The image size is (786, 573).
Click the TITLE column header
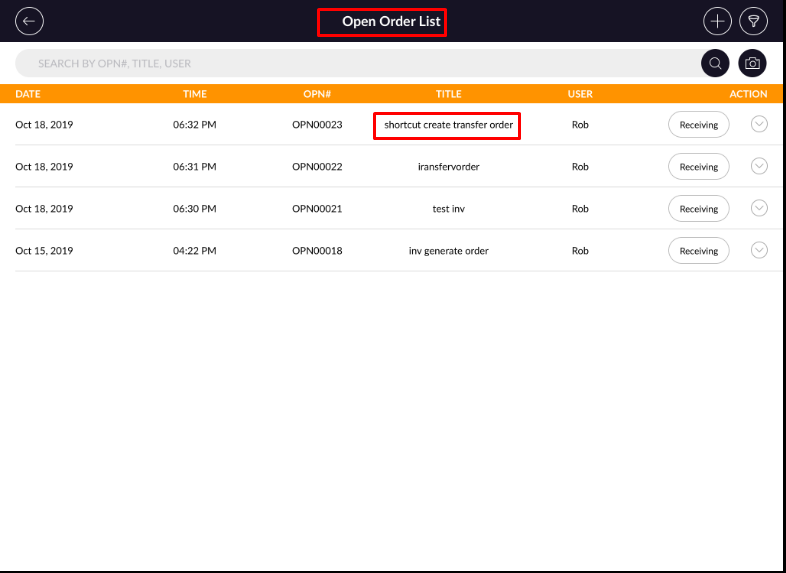pyautogui.click(x=448, y=94)
